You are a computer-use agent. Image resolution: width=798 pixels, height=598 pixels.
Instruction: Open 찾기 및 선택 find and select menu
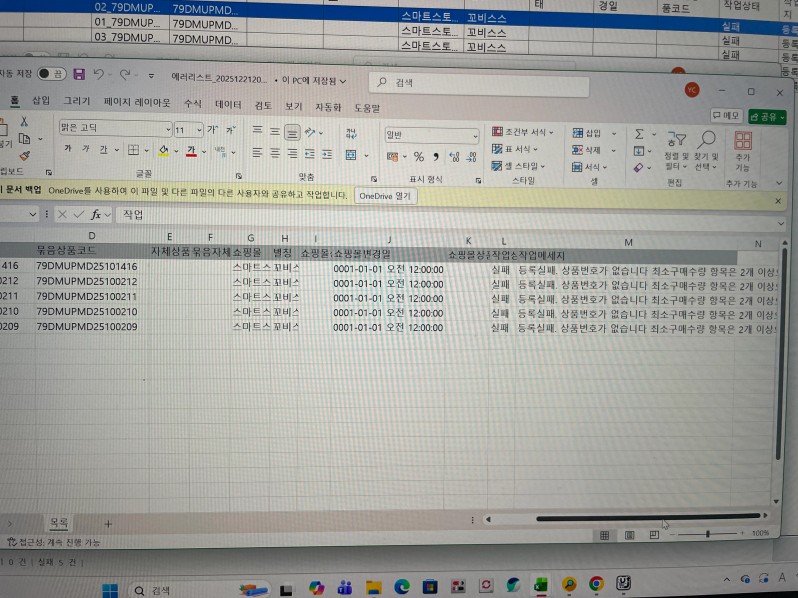click(x=706, y=152)
